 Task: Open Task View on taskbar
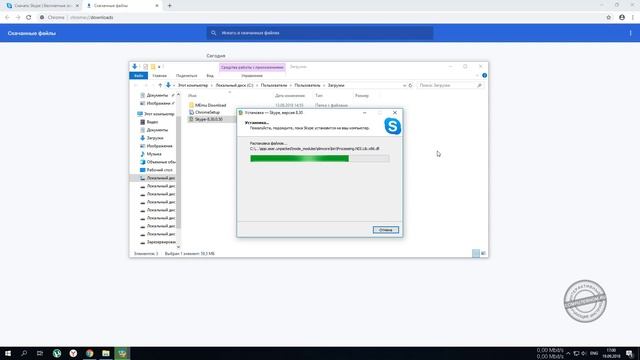pos(40,353)
